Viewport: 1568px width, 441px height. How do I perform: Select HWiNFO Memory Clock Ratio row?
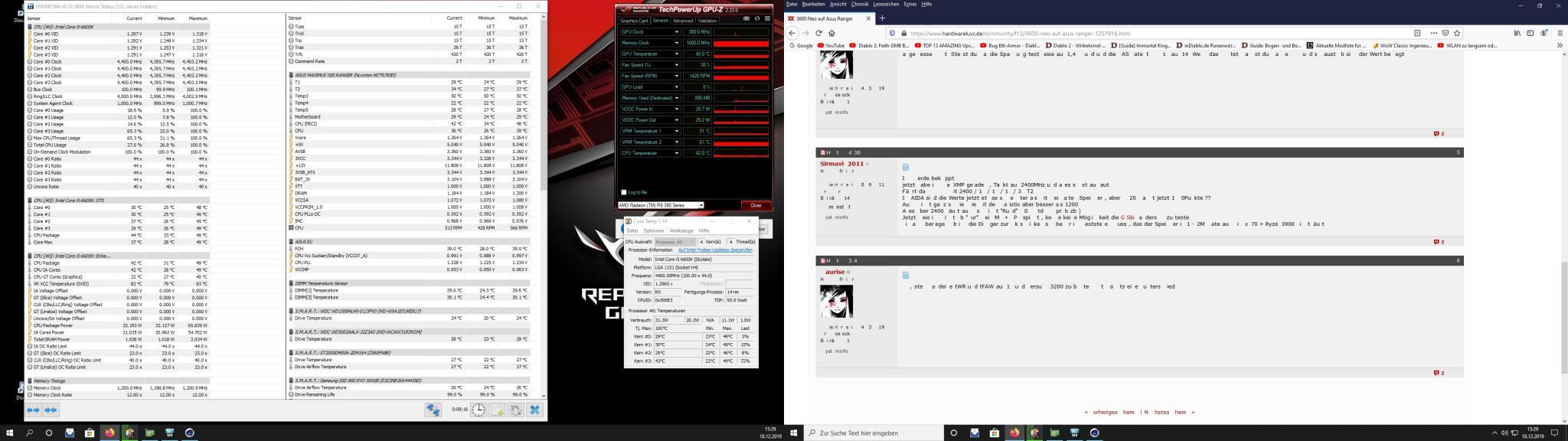117,394
